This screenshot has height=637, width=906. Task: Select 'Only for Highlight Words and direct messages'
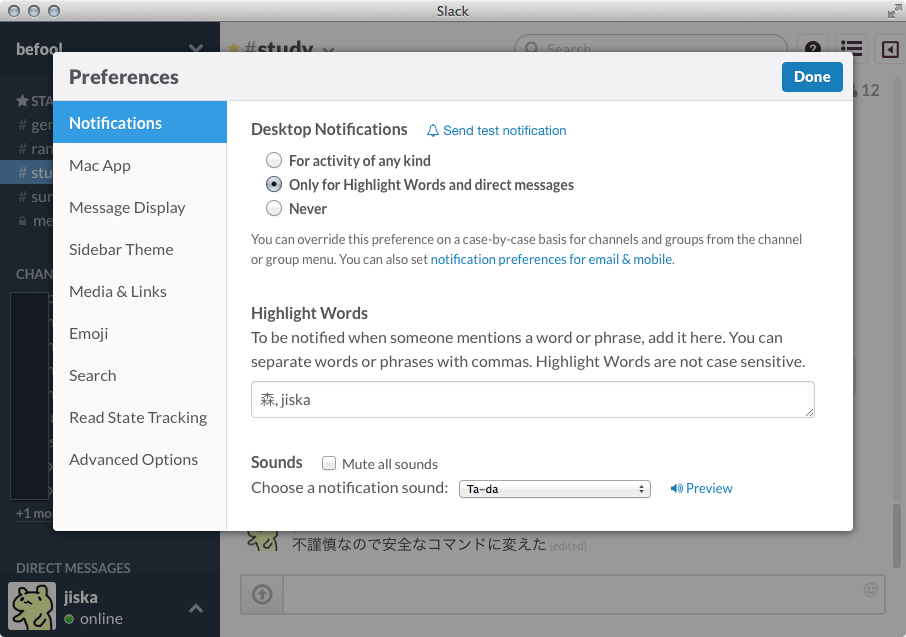tap(274, 184)
